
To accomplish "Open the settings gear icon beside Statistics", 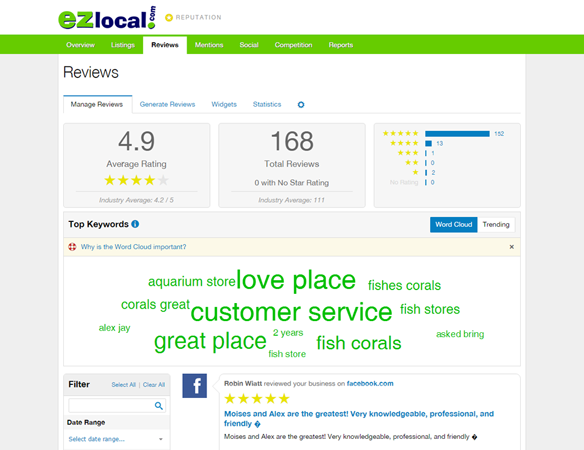I will click(x=301, y=105).
